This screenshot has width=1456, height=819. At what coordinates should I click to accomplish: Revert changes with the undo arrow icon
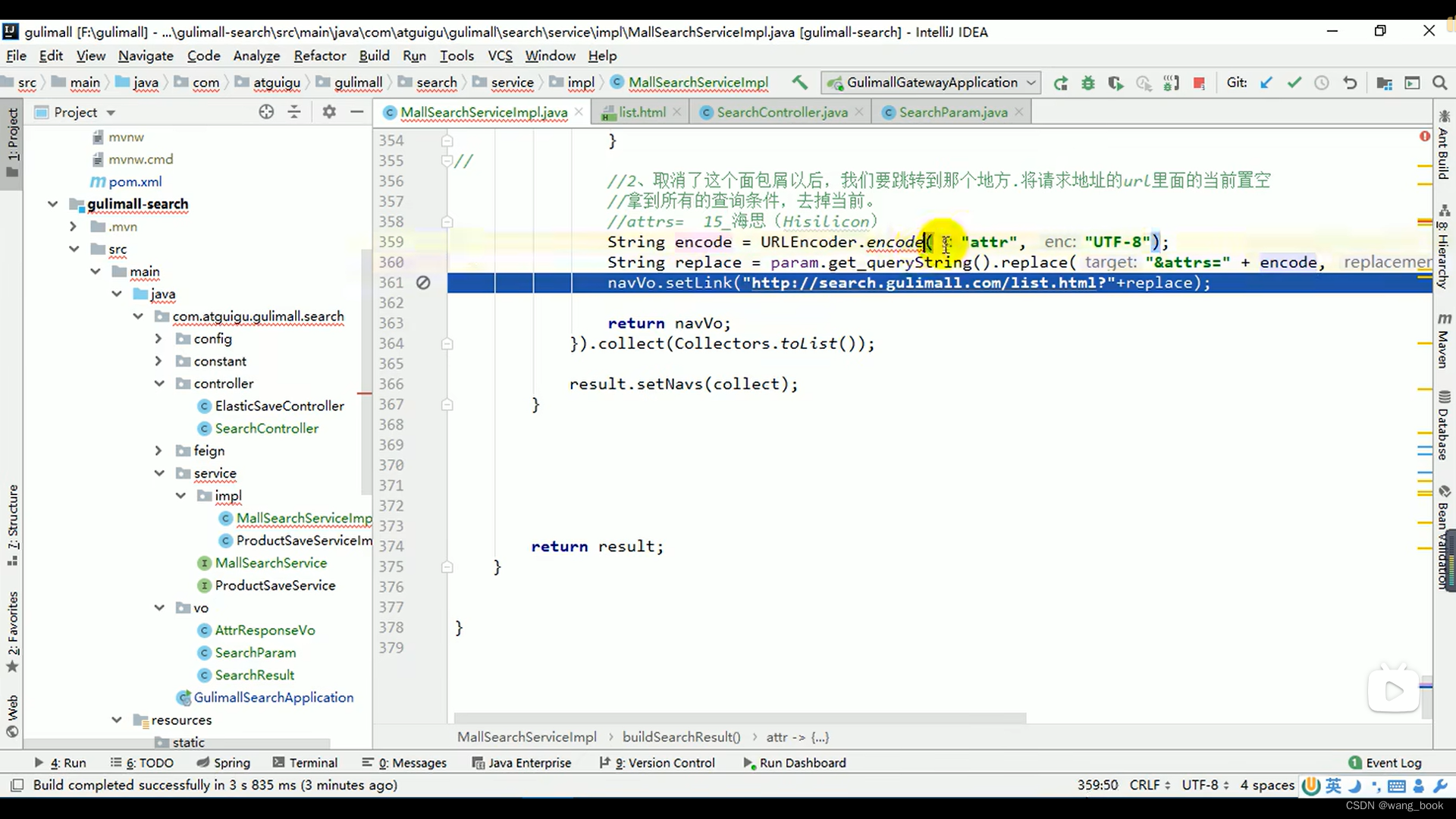[1350, 83]
